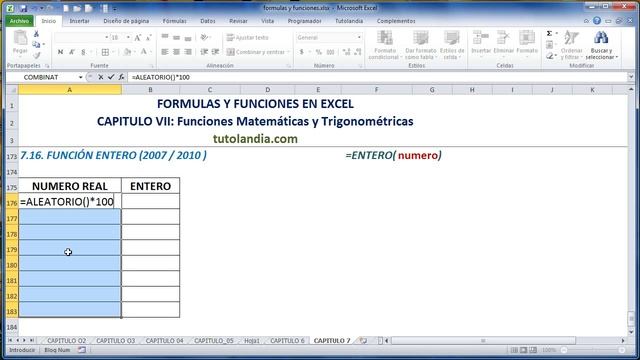Toggle center horizontal alignment
640x360 pixels.
point(176,52)
